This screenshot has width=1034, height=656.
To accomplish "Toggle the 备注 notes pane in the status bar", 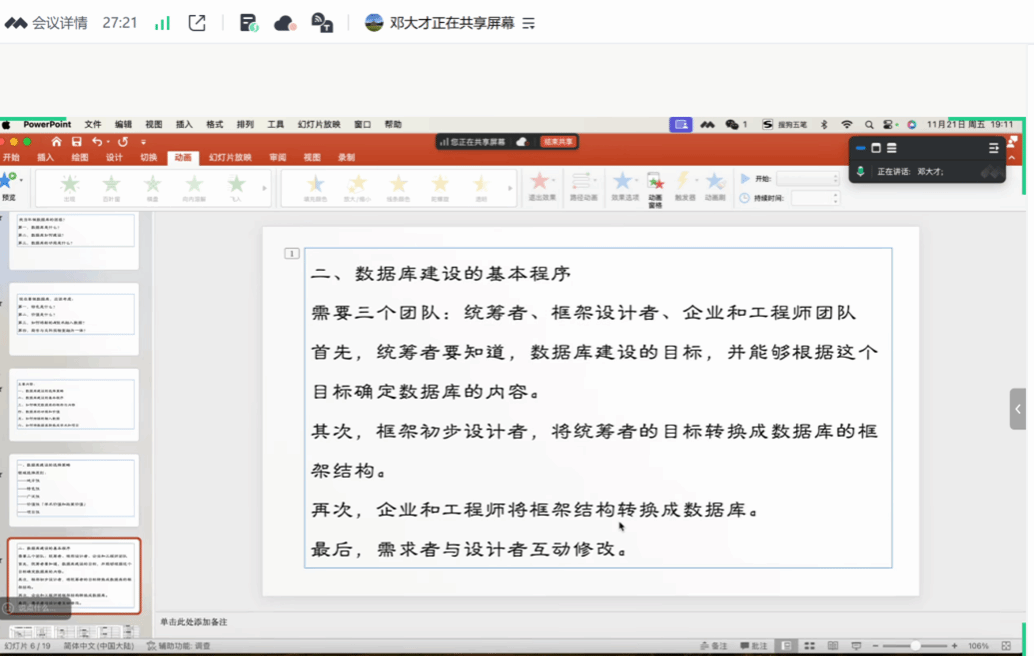I will point(714,646).
